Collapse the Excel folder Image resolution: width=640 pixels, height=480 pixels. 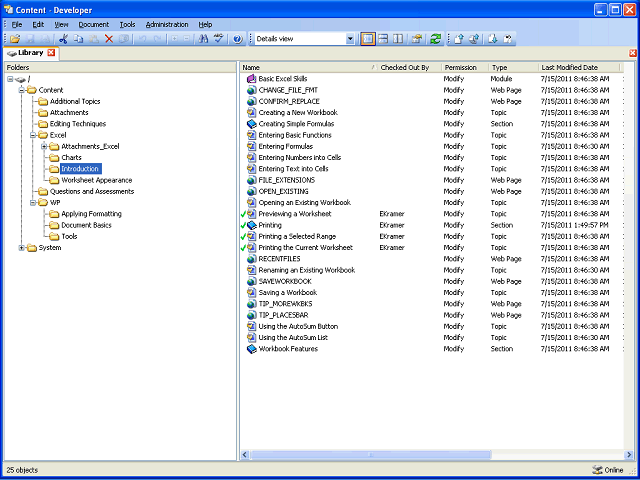click(x=33, y=135)
